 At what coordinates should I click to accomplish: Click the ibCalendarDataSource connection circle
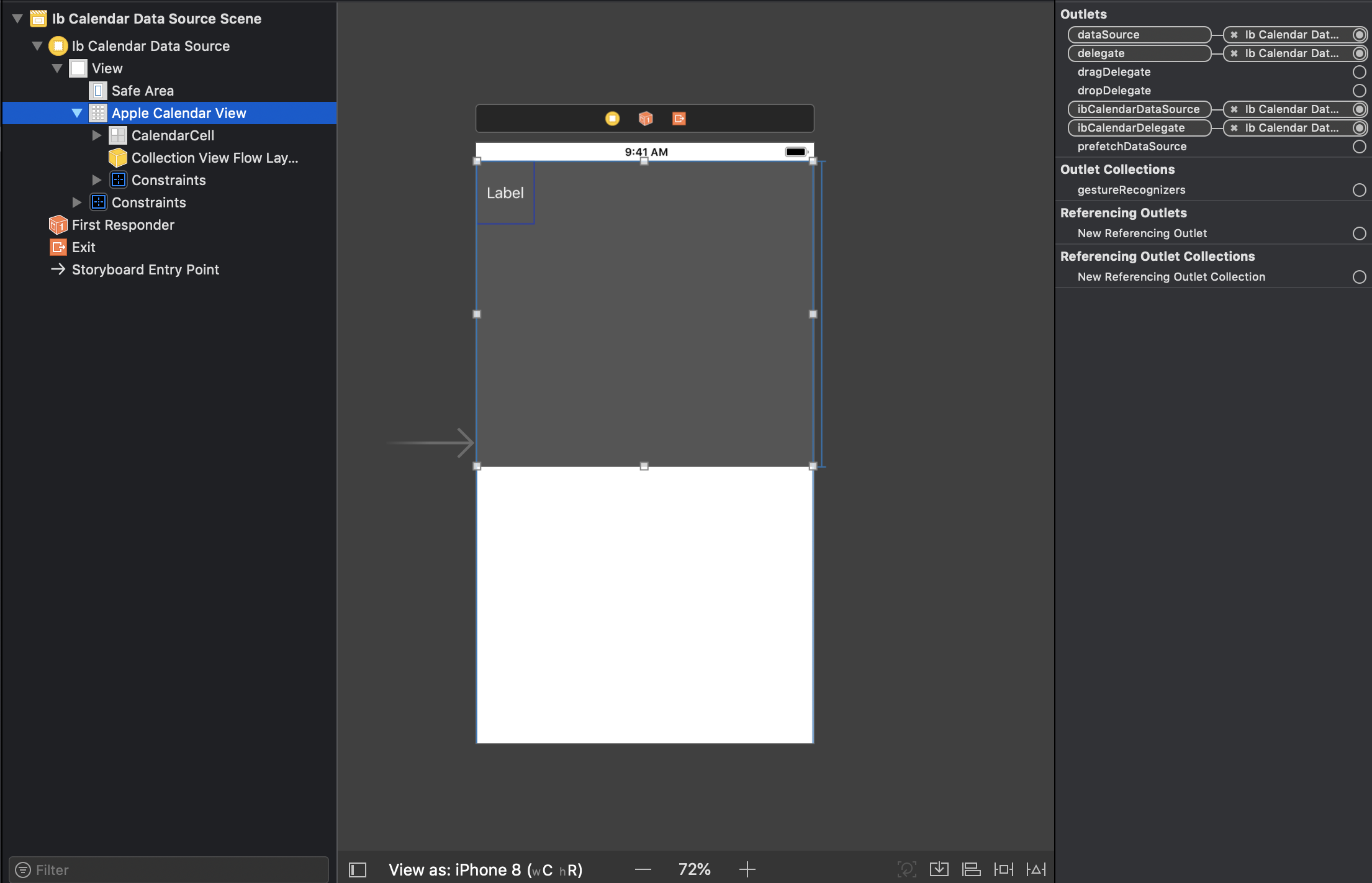(x=1360, y=109)
